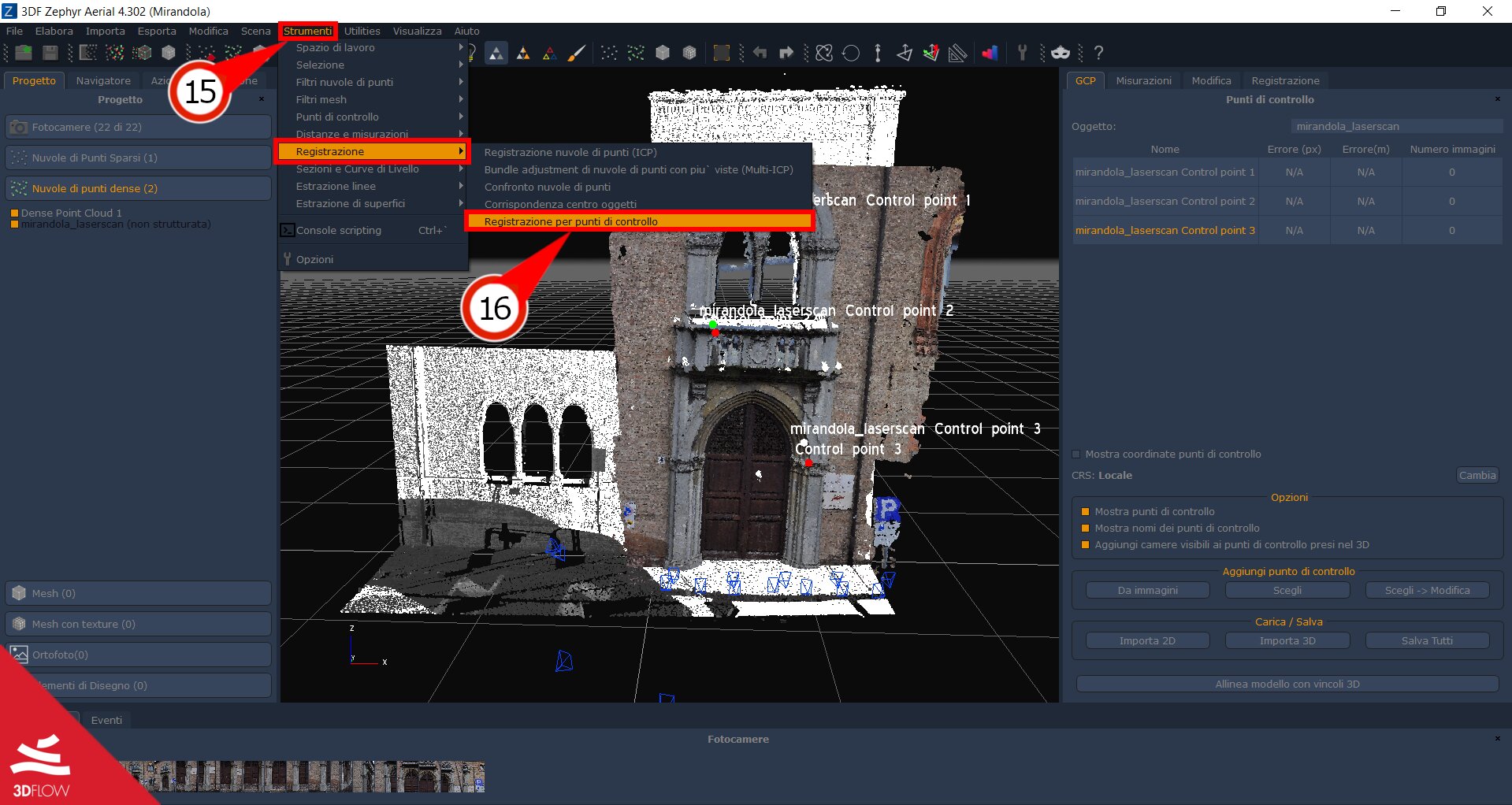Expand Punti di controllo submenu
The image size is (1512, 805).
pos(373,117)
